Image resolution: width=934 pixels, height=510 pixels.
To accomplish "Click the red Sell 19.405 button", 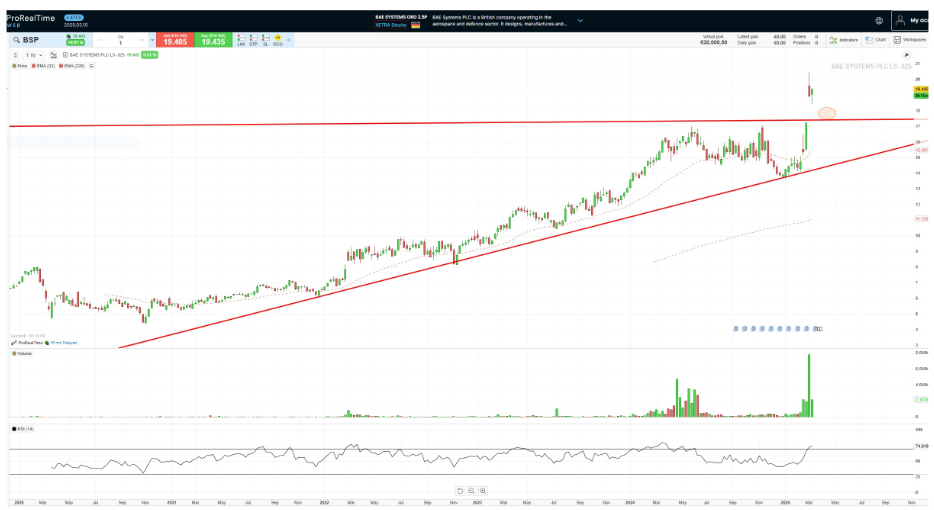I will [176, 40].
